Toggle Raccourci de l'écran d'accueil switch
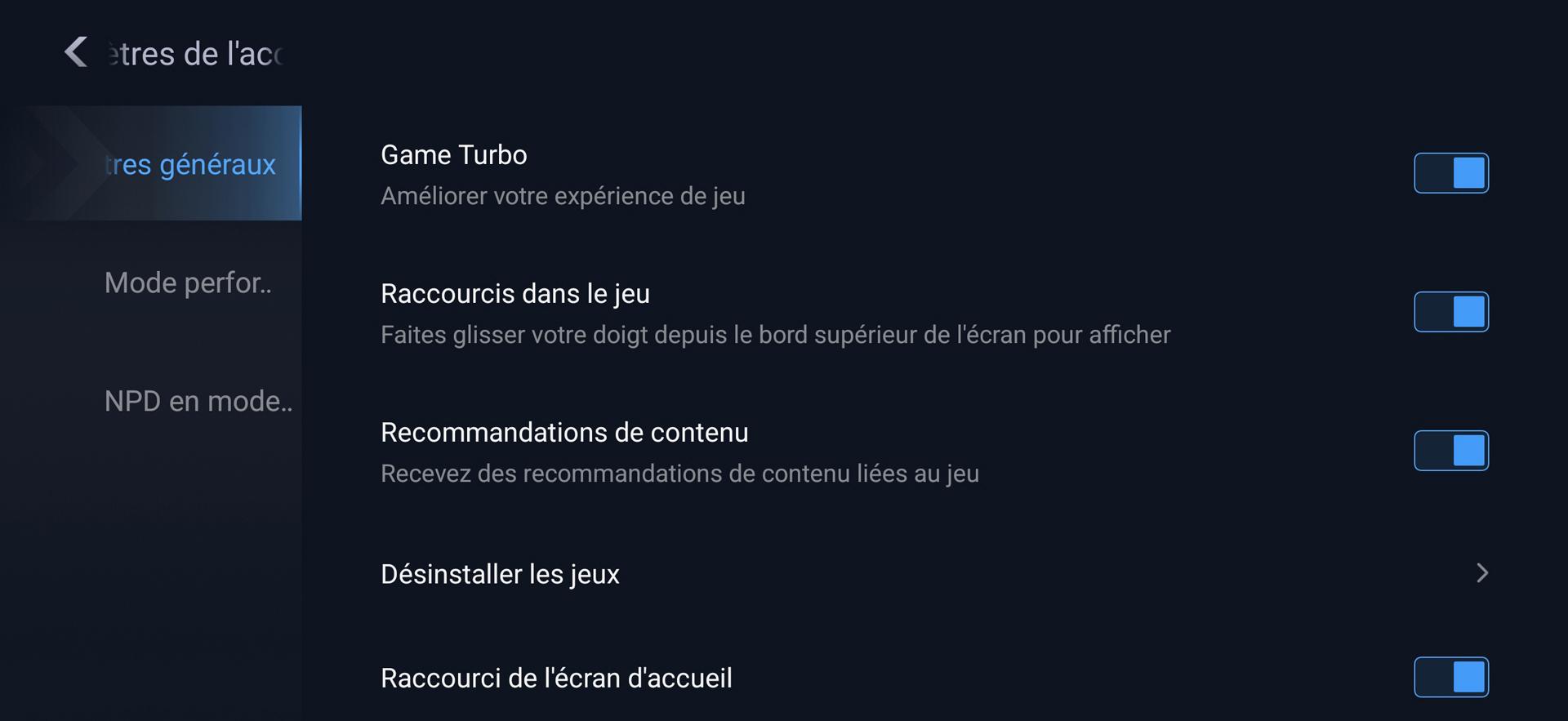The height and width of the screenshot is (721, 1568). (x=1450, y=677)
